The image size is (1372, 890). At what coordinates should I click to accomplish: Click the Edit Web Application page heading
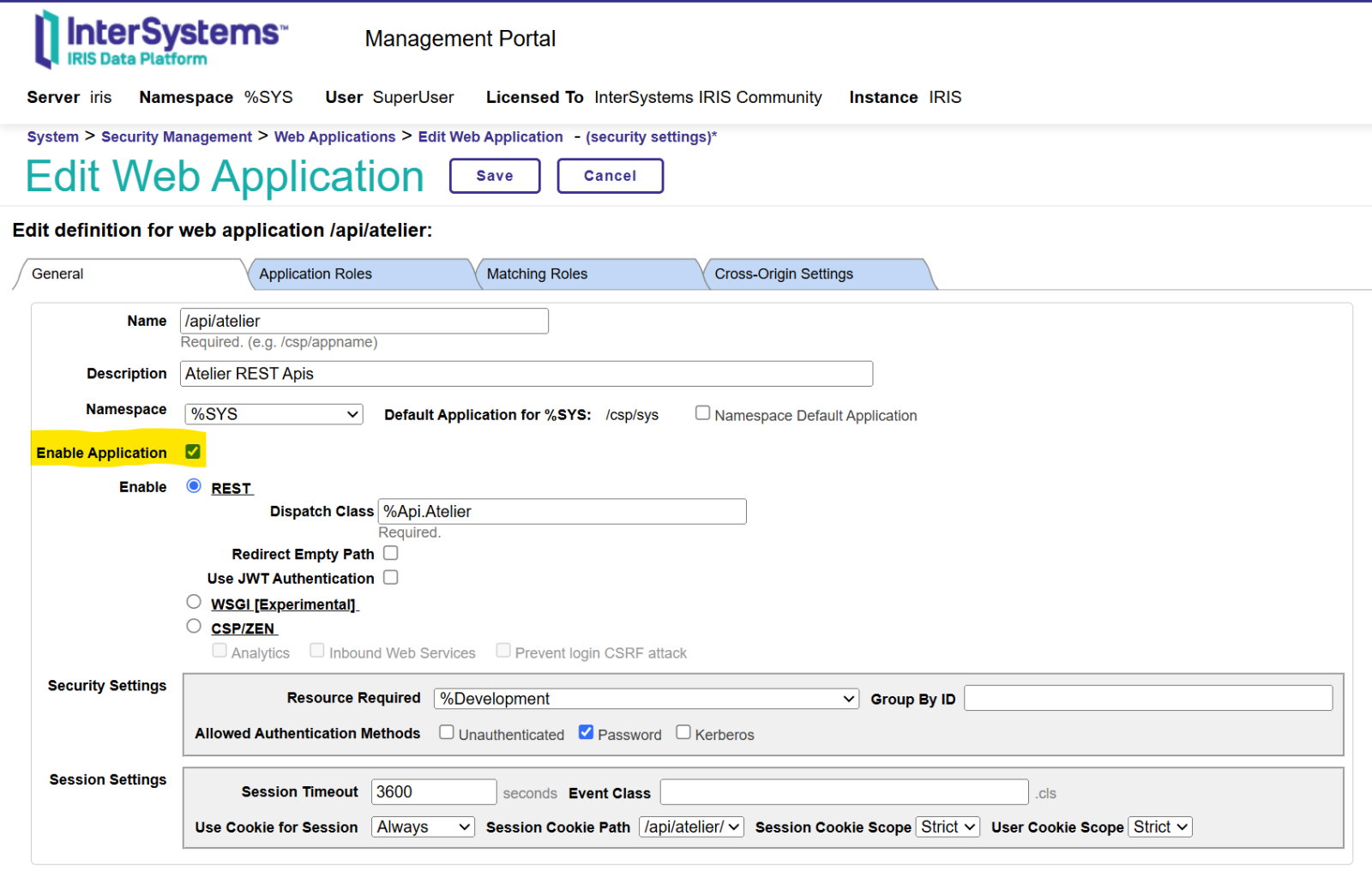225,177
